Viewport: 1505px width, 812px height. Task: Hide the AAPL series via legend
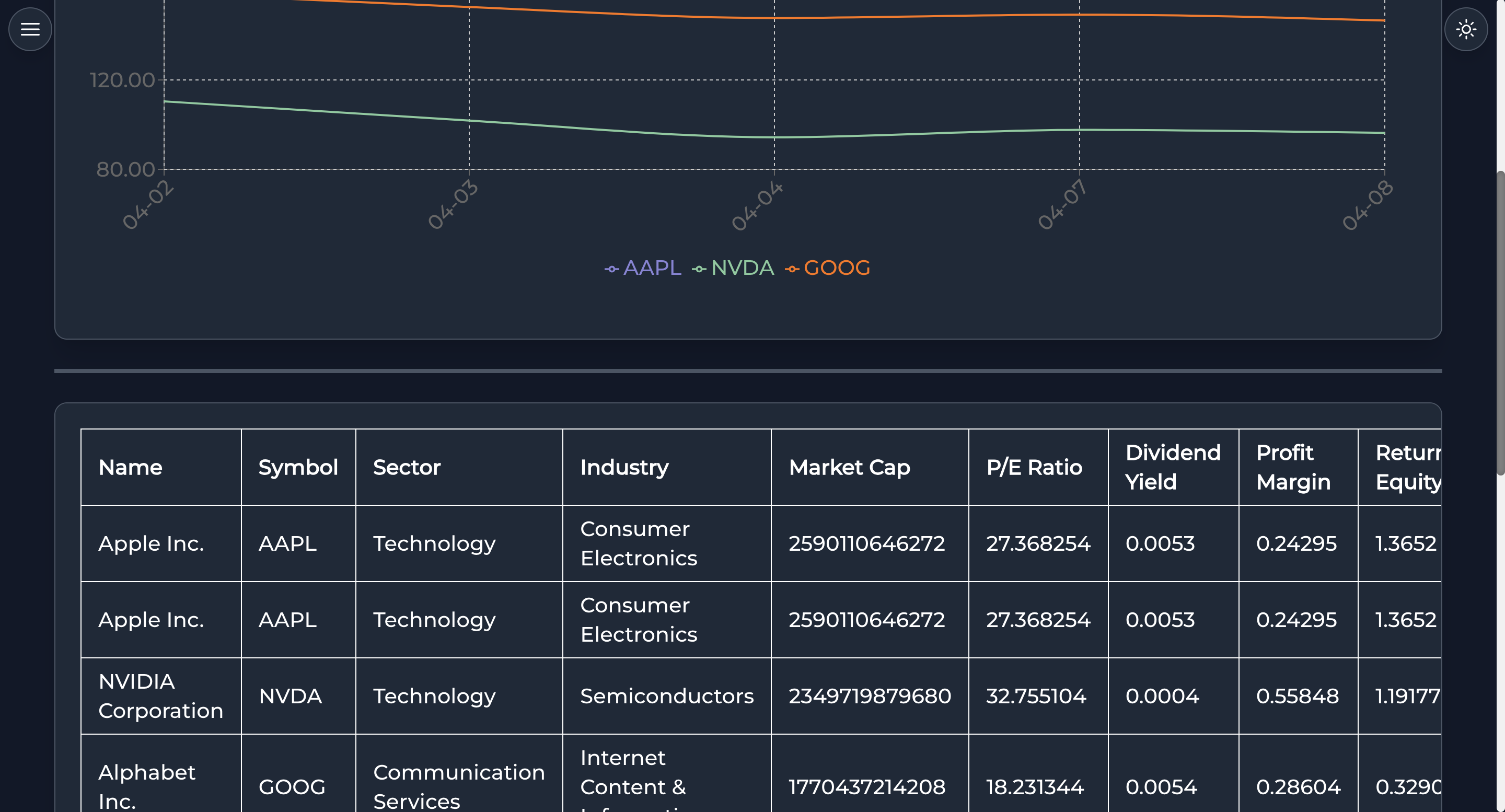[x=653, y=268]
